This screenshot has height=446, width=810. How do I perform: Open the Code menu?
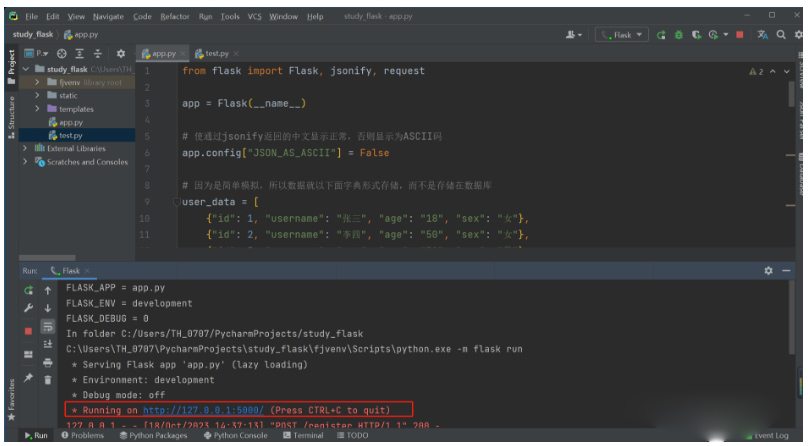(x=142, y=16)
